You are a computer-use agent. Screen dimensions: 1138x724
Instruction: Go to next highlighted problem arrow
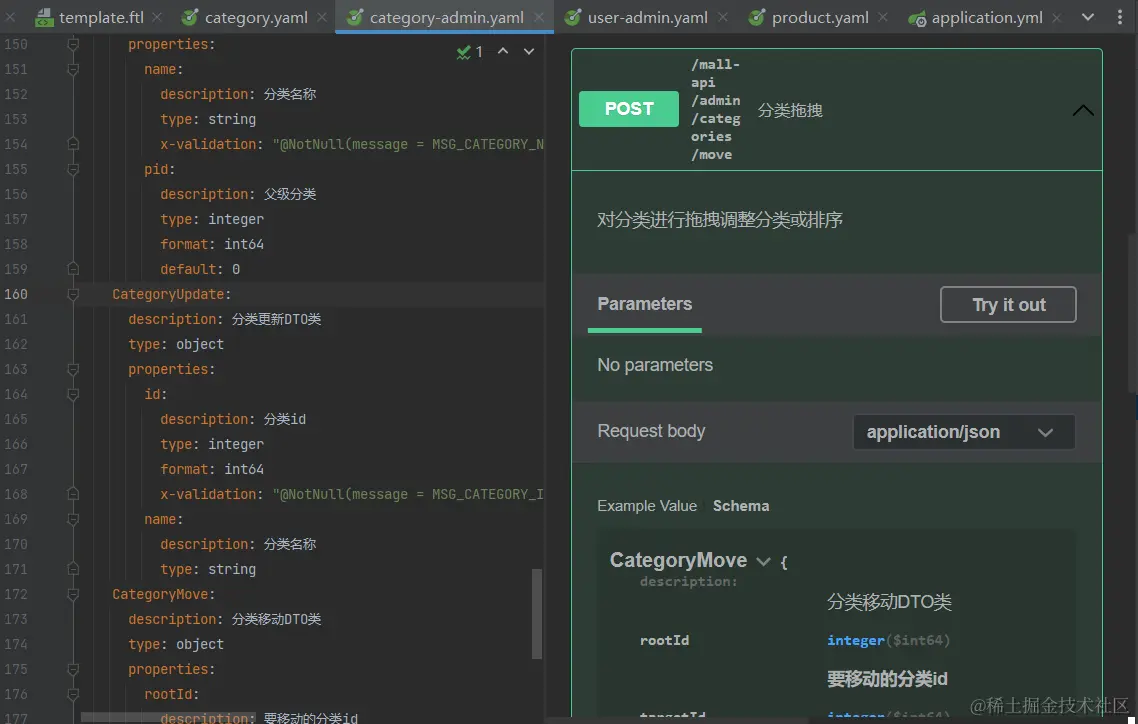(529, 51)
